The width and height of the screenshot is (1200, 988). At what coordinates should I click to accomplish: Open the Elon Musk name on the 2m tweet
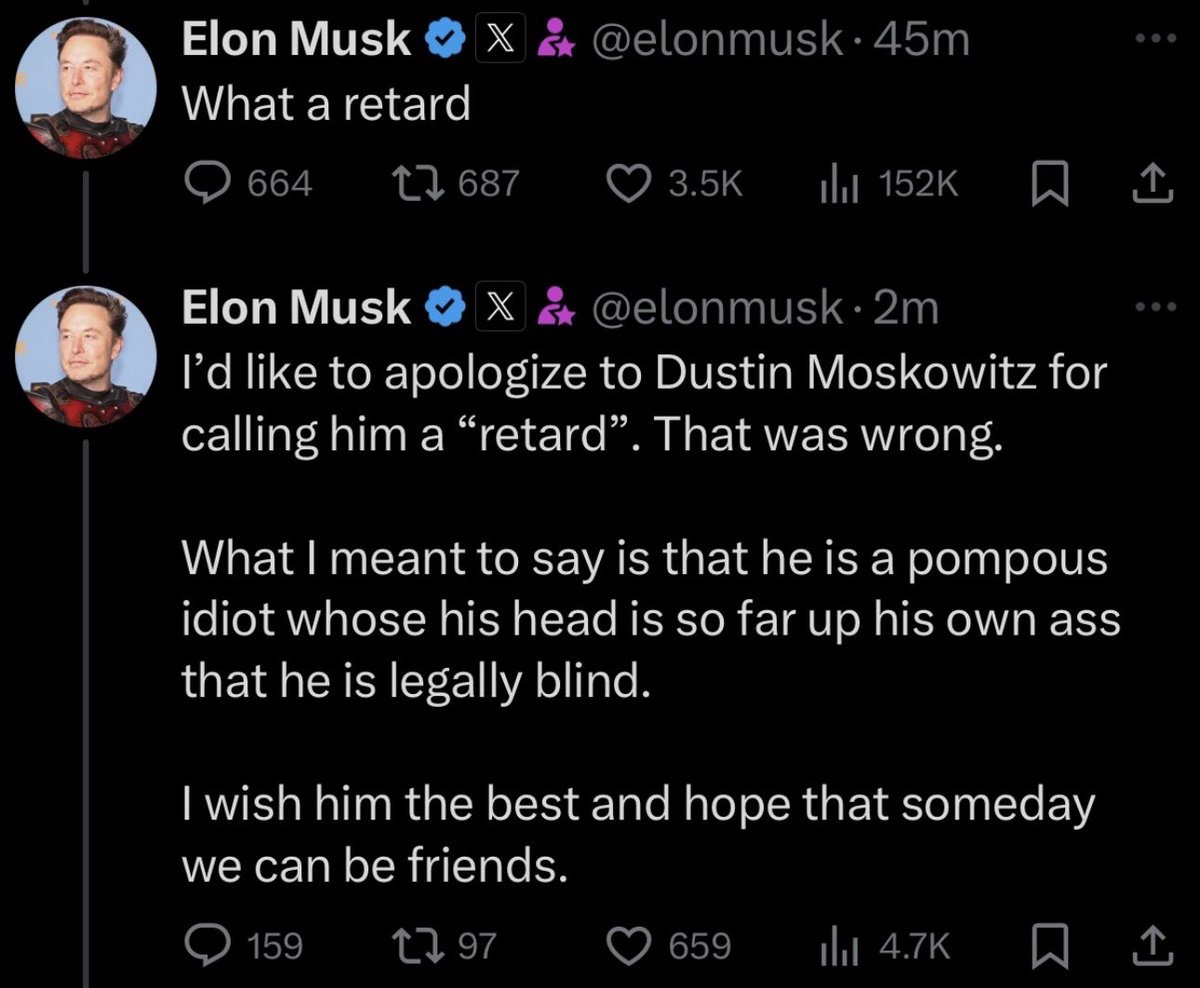click(x=295, y=309)
